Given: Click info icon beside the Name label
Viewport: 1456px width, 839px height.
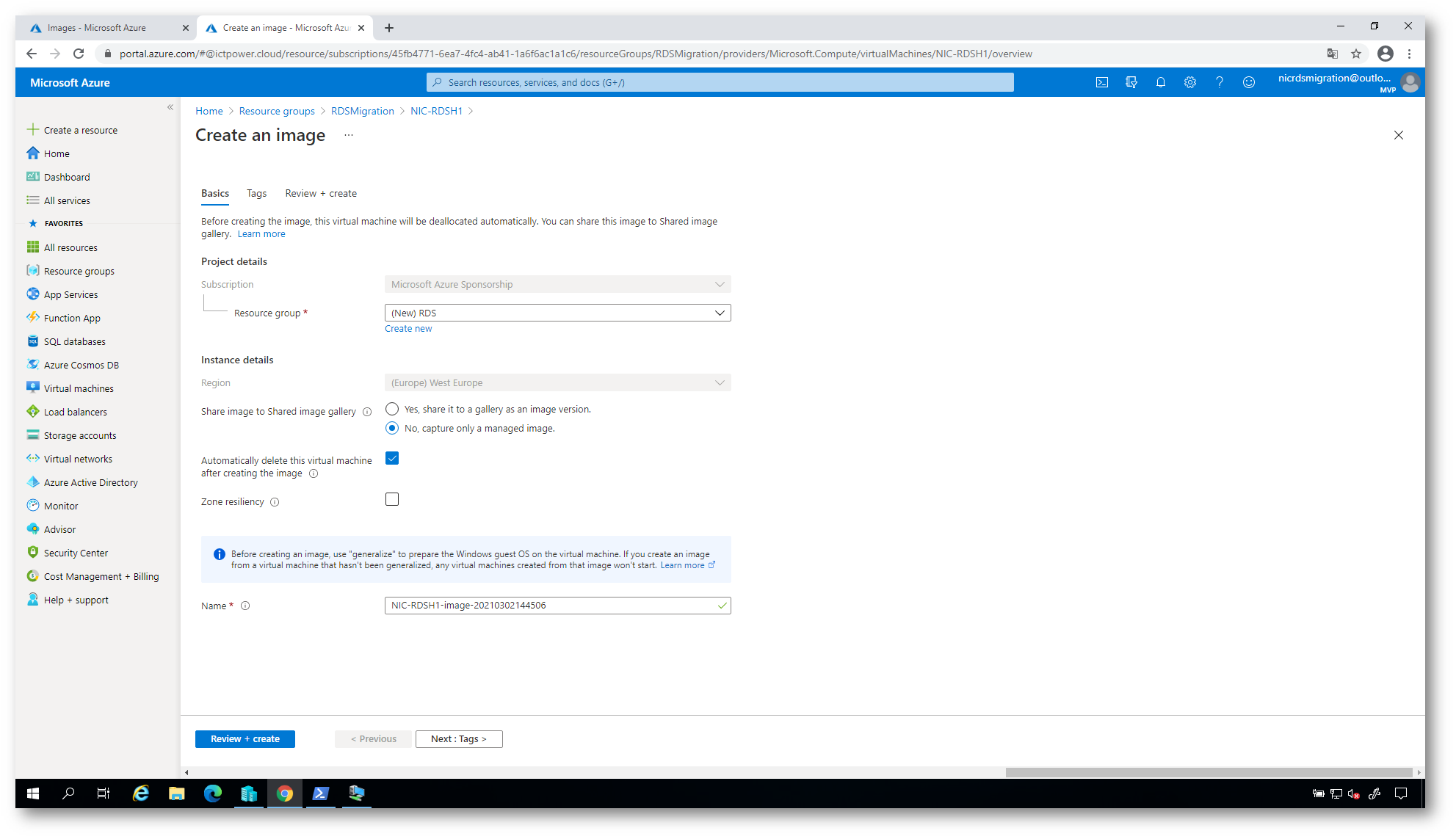Looking at the screenshot, I should [245, 606].
